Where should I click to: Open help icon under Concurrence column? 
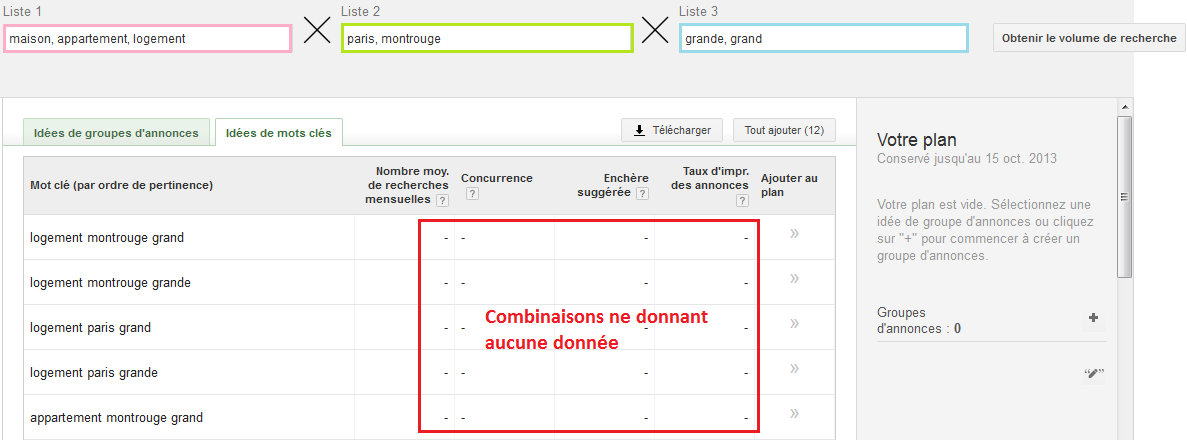pos(472,194)
